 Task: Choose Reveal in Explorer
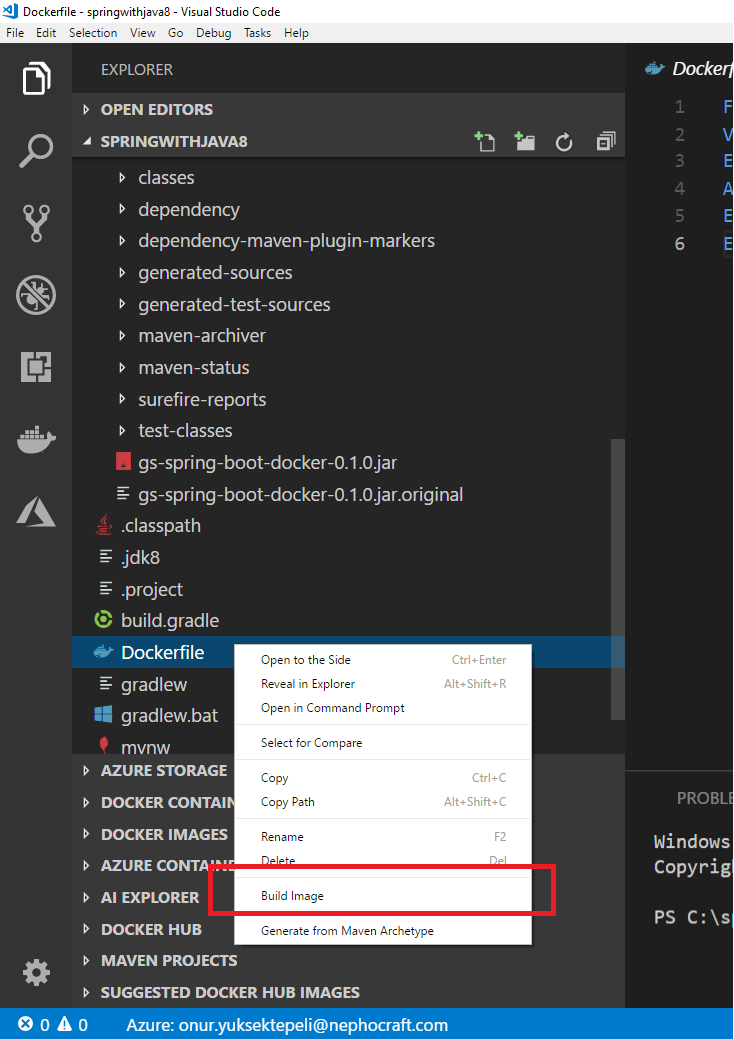pos(383,684)
